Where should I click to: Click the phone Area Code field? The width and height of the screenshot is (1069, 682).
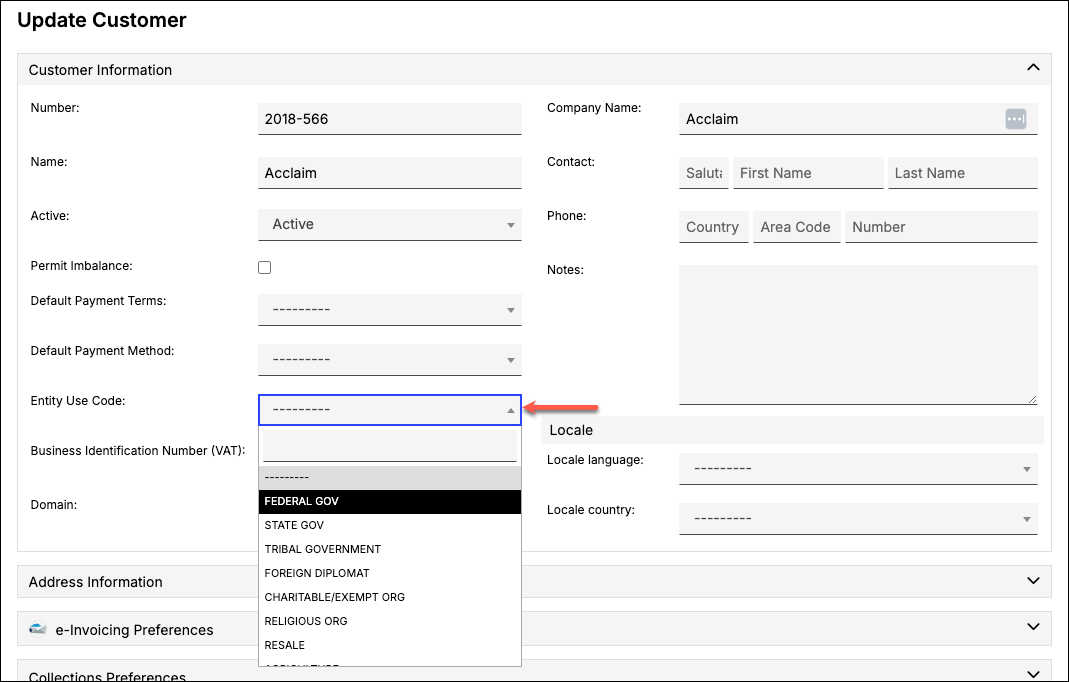click(796, 226)
